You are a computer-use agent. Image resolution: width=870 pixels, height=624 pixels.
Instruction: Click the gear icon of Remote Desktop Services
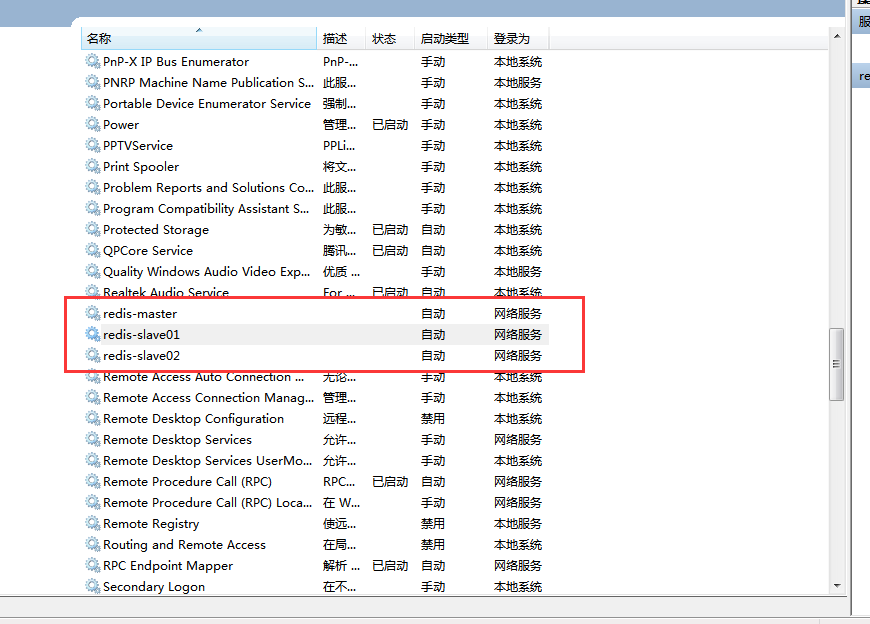pos(93,439)
